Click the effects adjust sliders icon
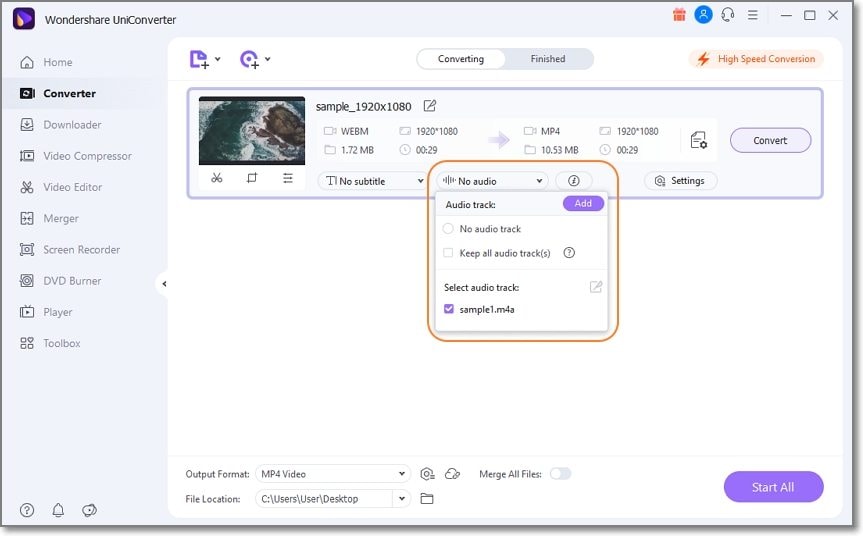The image size is (863, 536). click(288, 178)
